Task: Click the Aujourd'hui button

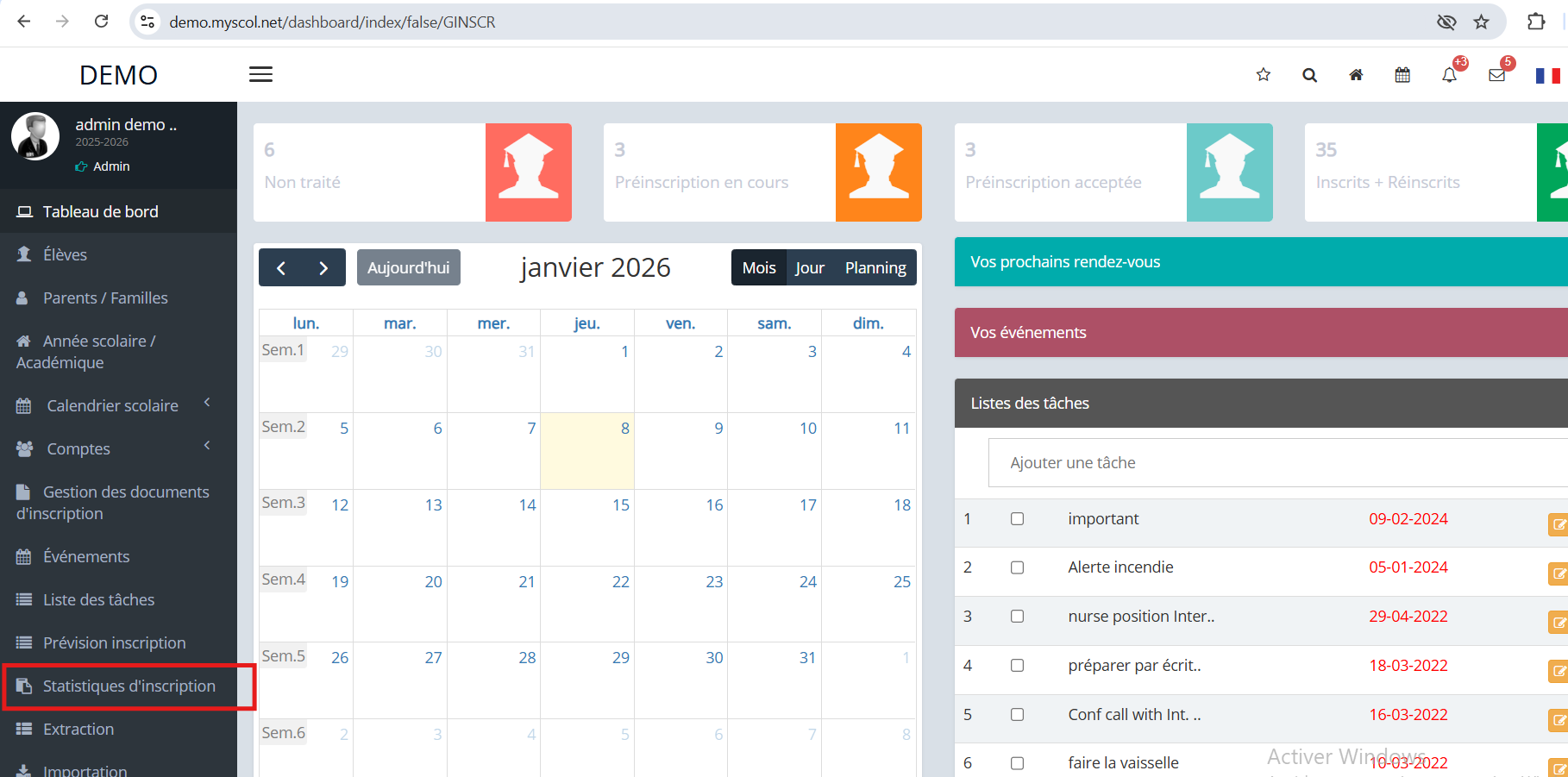Action: pyautogui.click(x=408, y=268)
